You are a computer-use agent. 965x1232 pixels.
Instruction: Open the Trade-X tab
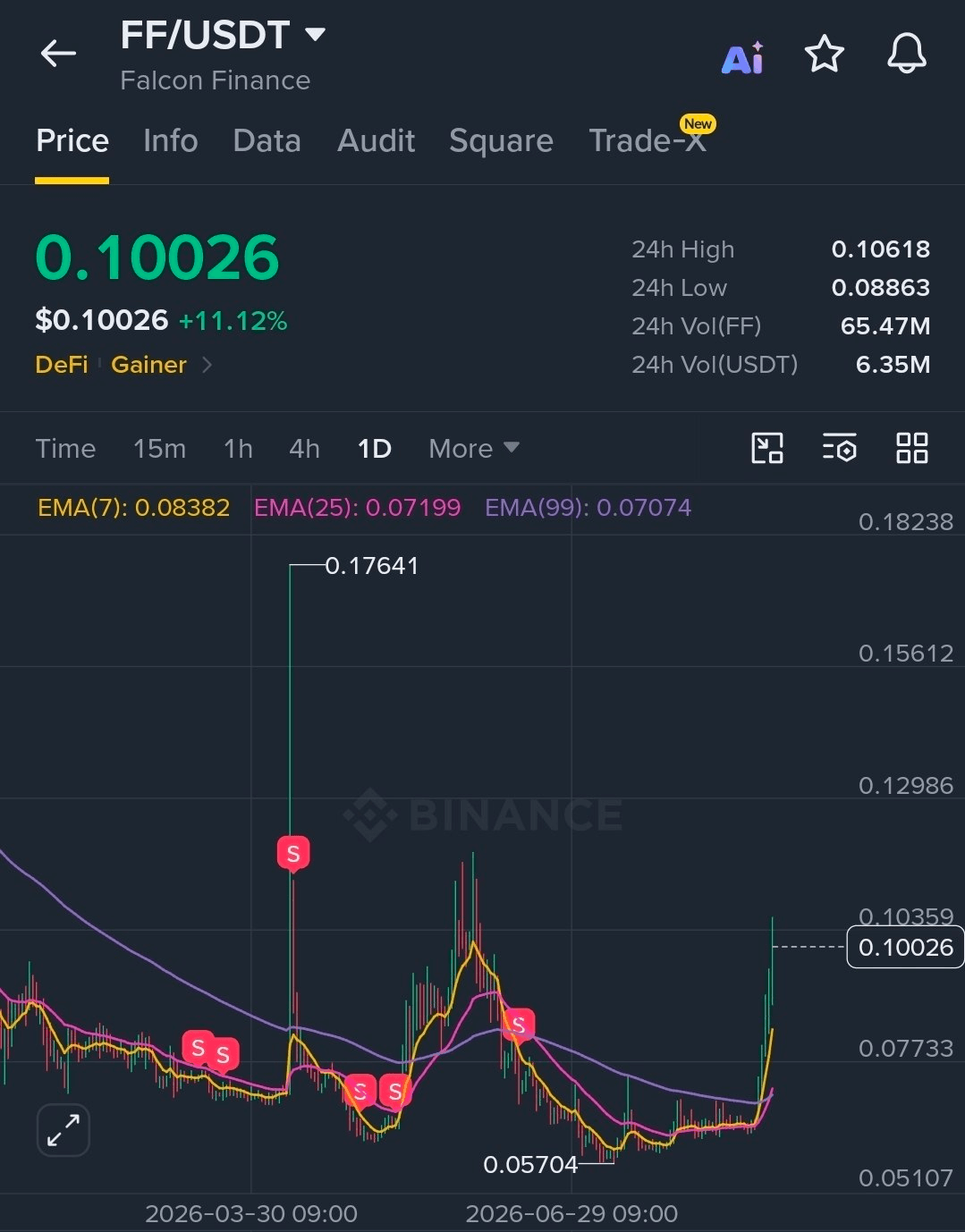[648, 141]
